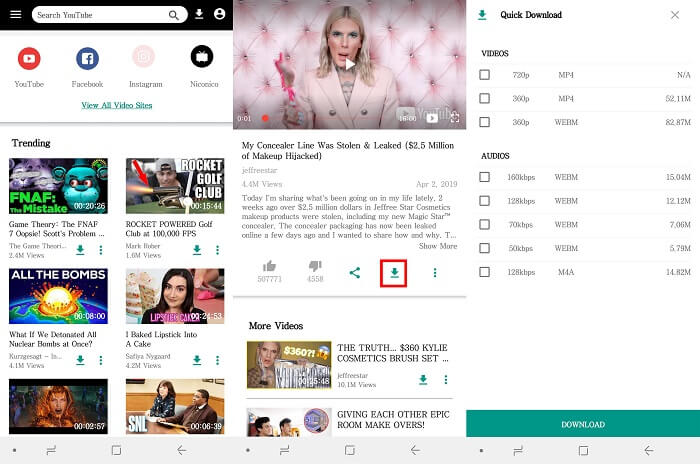Open downloads from the top bar icon
The image size is (700, 464).
coord(199,14)
